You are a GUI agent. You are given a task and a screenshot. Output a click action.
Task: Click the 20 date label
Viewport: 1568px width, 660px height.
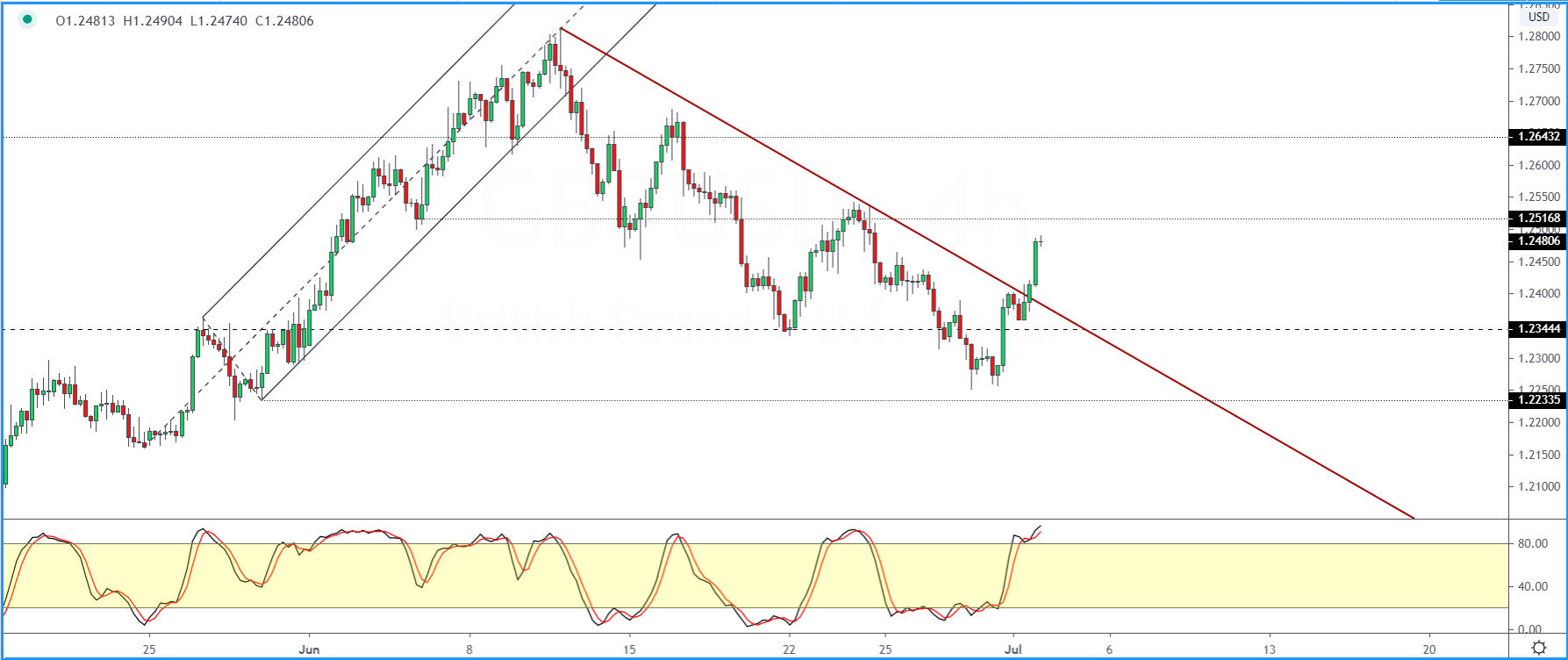[1429, 649]
